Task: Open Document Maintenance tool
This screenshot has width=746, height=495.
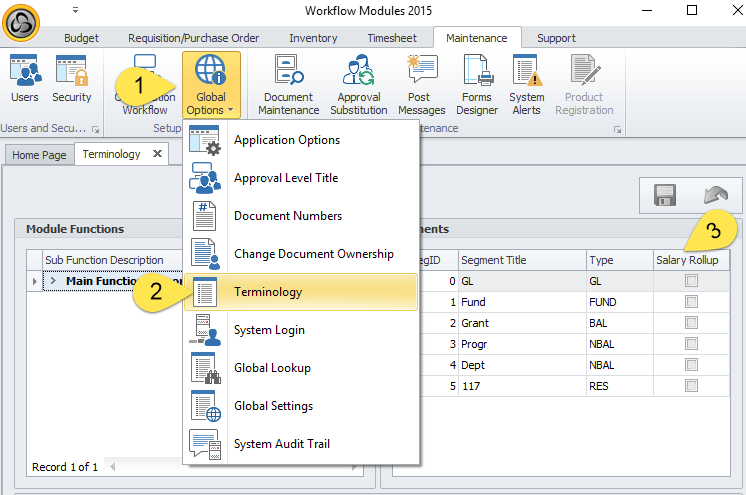Action: pyautogui.click(x=289, y=84)
